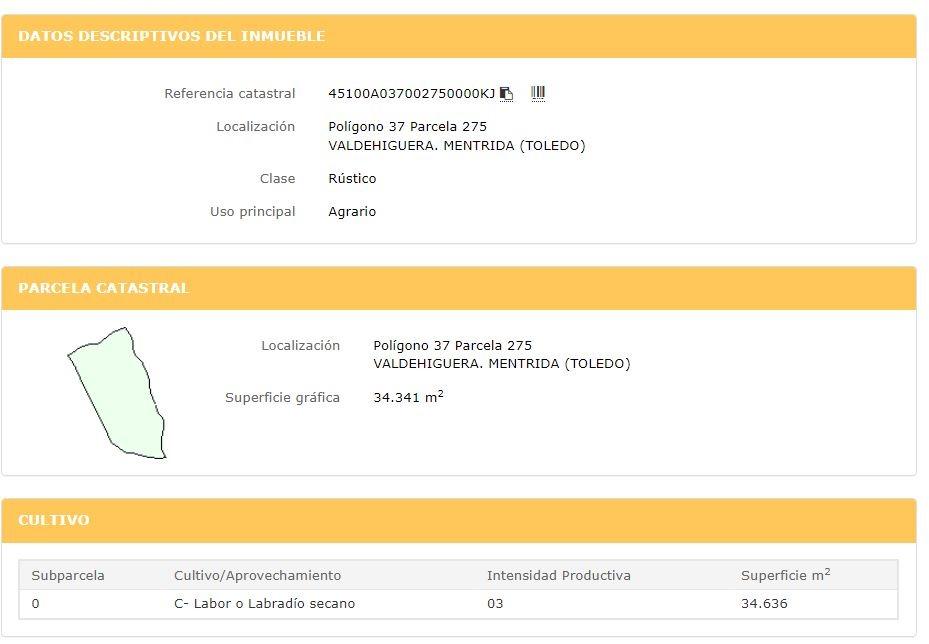929x644 pixels.
Task: Collapse the Cultivo section header
Action: [x=54, y=520]
